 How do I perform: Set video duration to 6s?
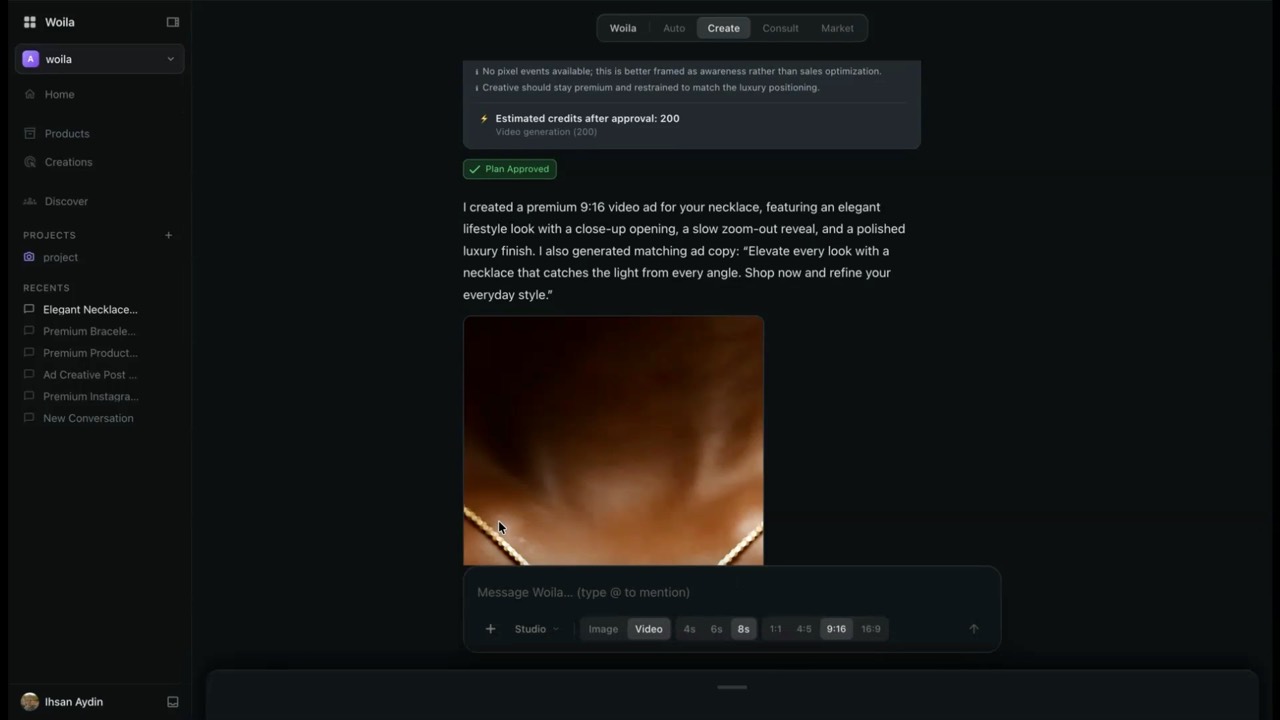click(716, 629)
